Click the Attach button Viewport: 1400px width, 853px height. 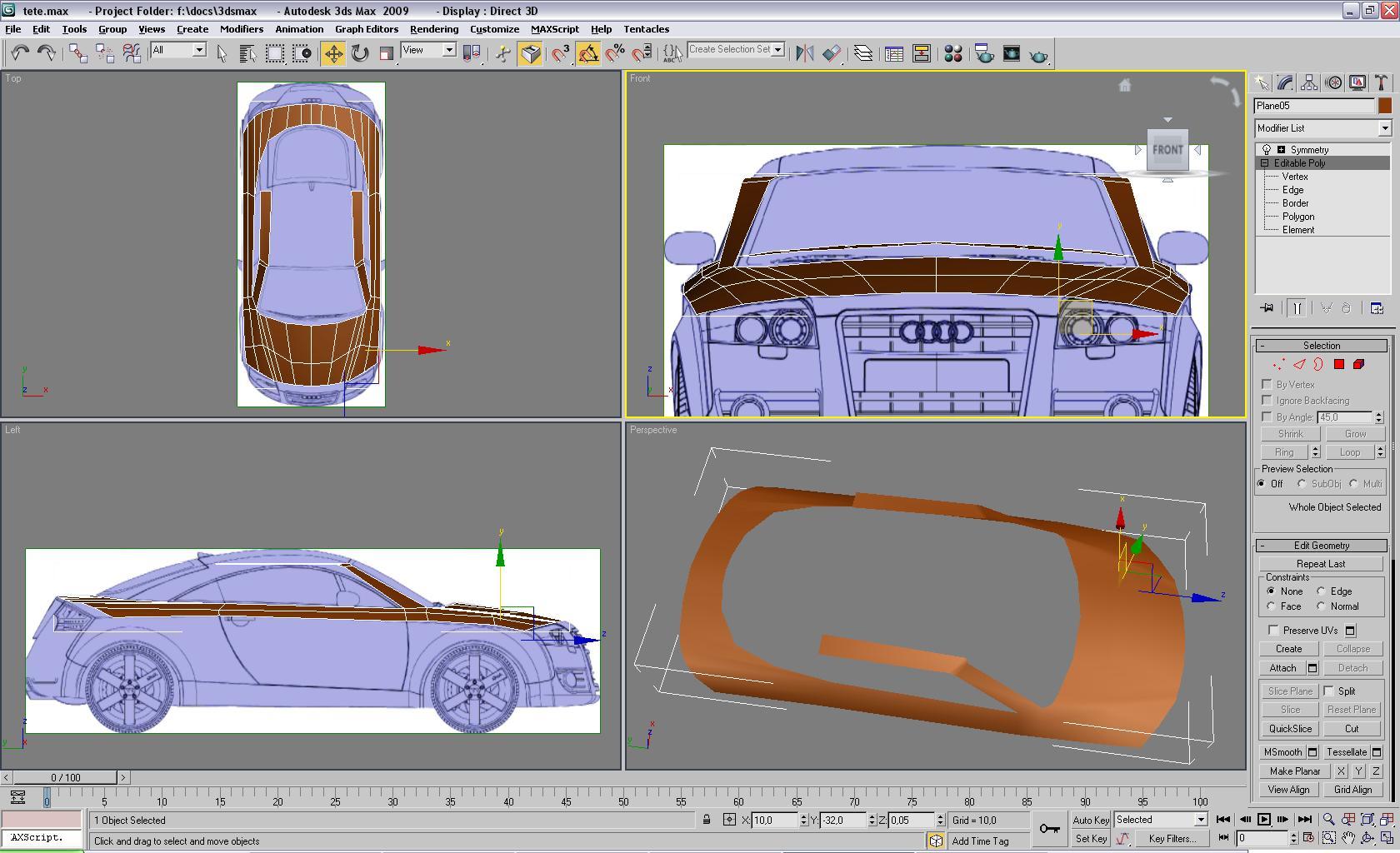tap(1282, 668)
